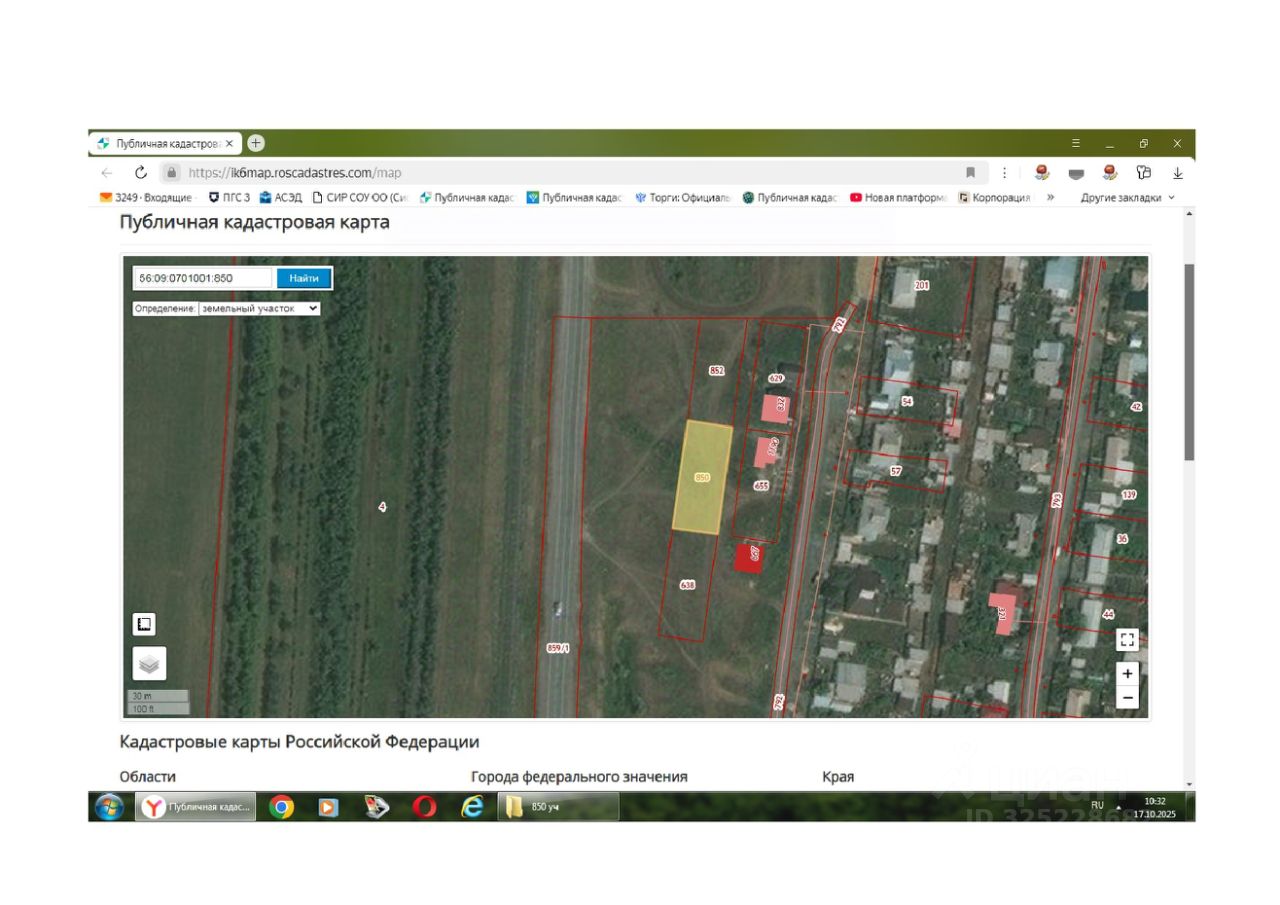Image resolution: width=1280 pixels, height=905 pixels.
Task: Click the cadastral number search field
Action: click(204, 278)
